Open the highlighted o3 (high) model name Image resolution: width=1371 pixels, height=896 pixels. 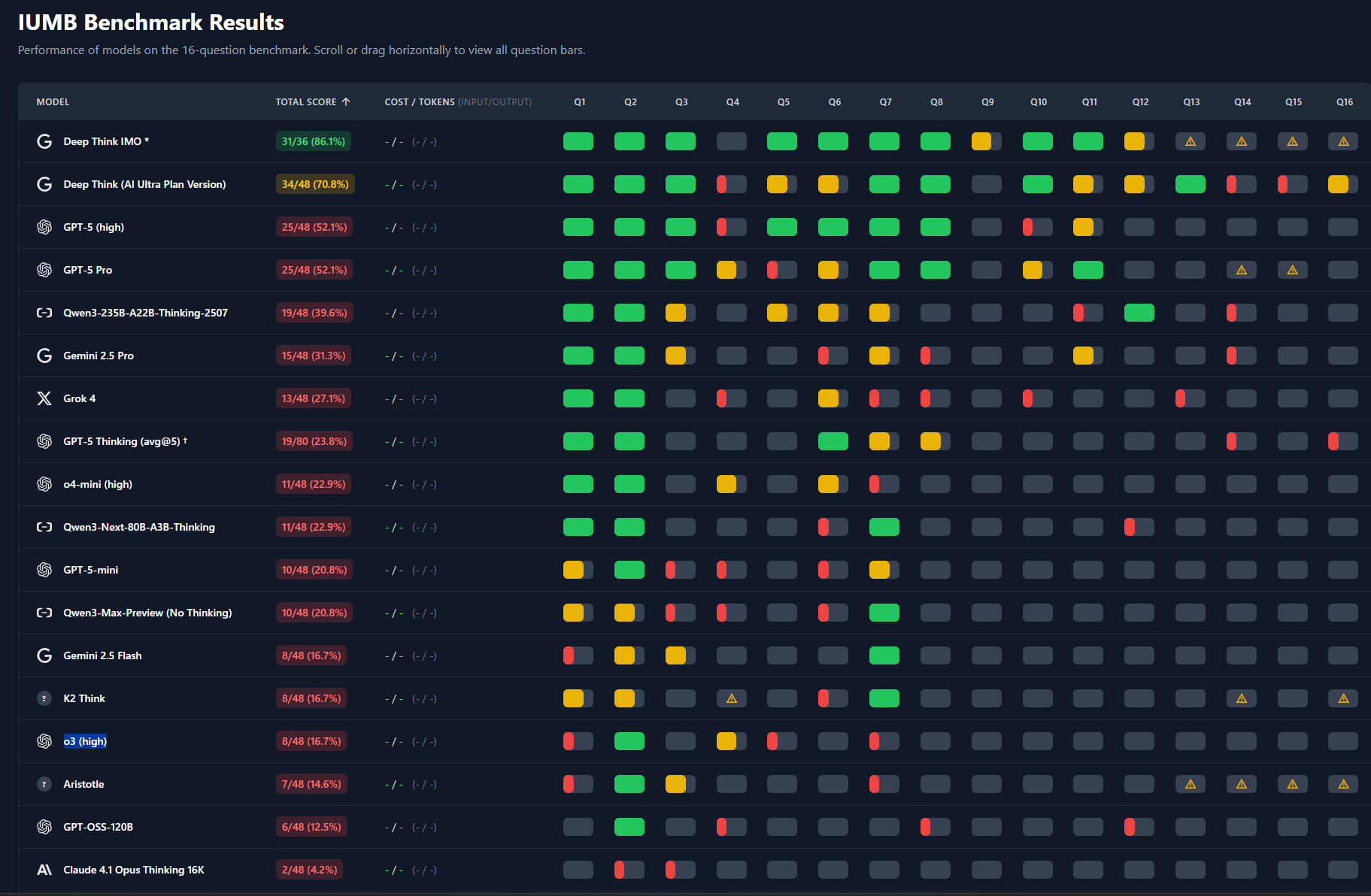coord(85,741)
